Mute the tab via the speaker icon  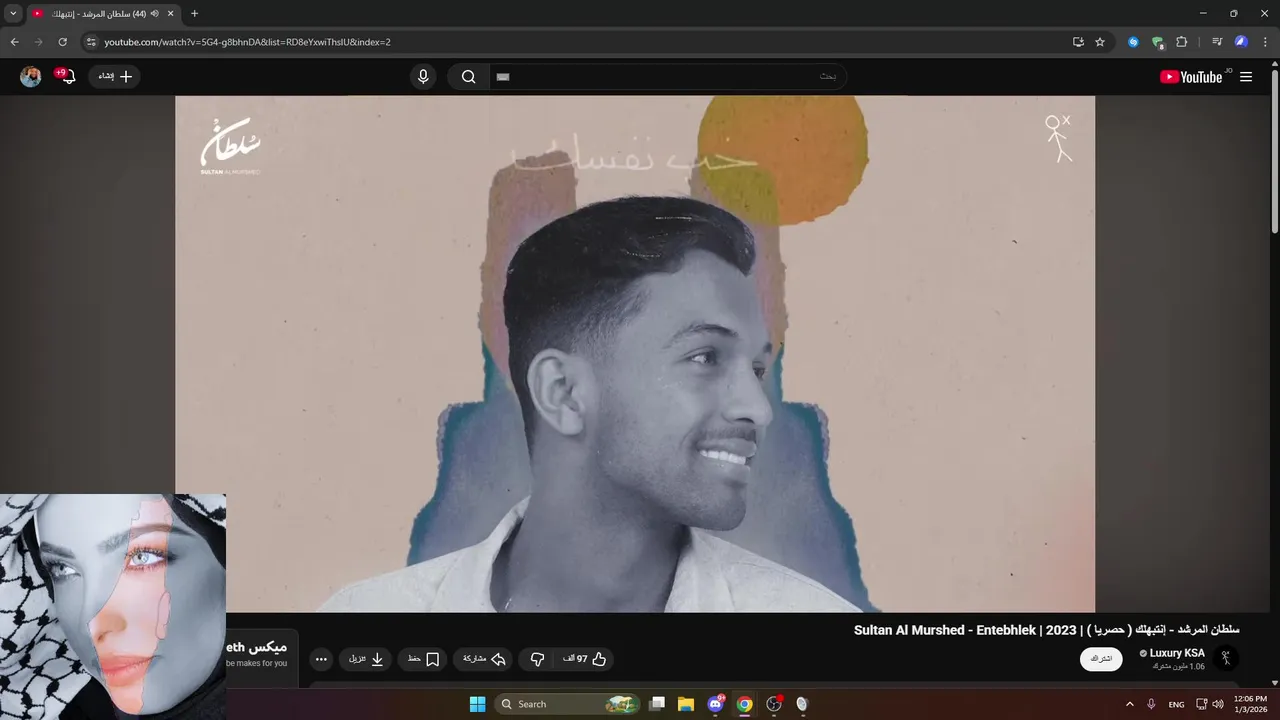155,14
